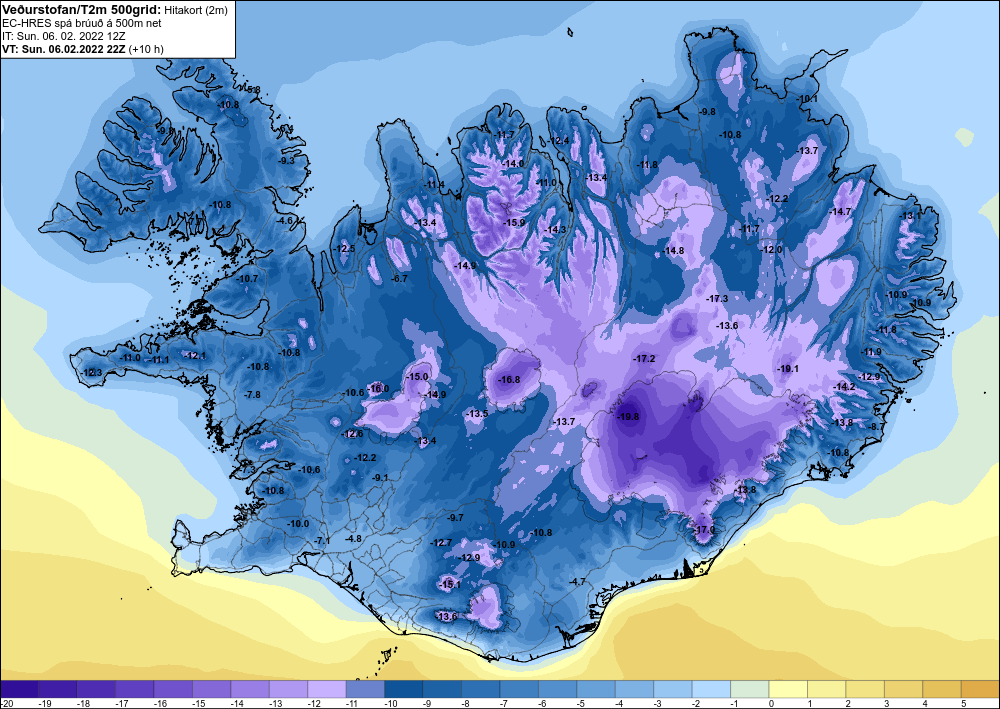Click the -4.6 temperature label

click(x=285, y=221)
